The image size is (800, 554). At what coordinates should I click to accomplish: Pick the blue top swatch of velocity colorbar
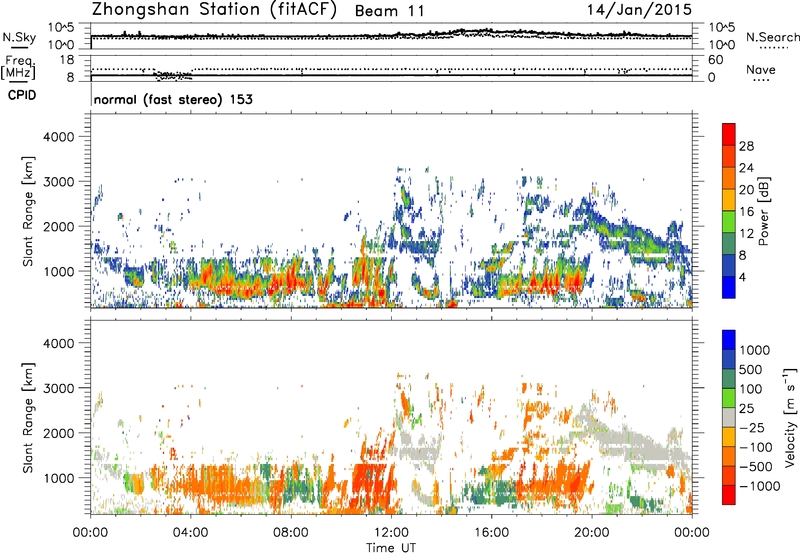[x=729, y=340]
